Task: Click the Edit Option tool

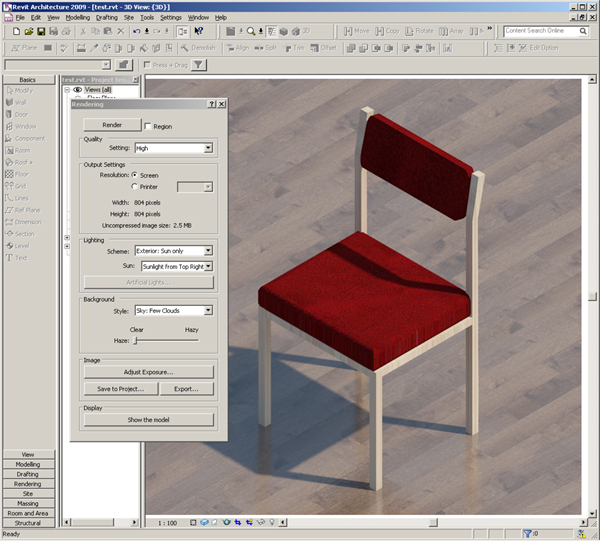Action: (x=539, y=48)
